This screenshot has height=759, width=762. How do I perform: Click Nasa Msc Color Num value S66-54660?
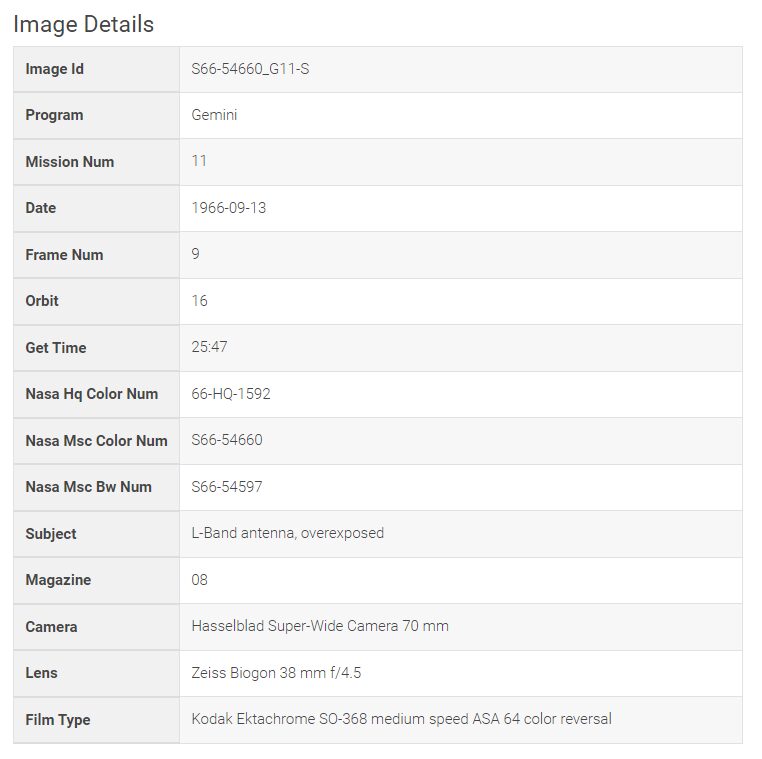[227, 440]
